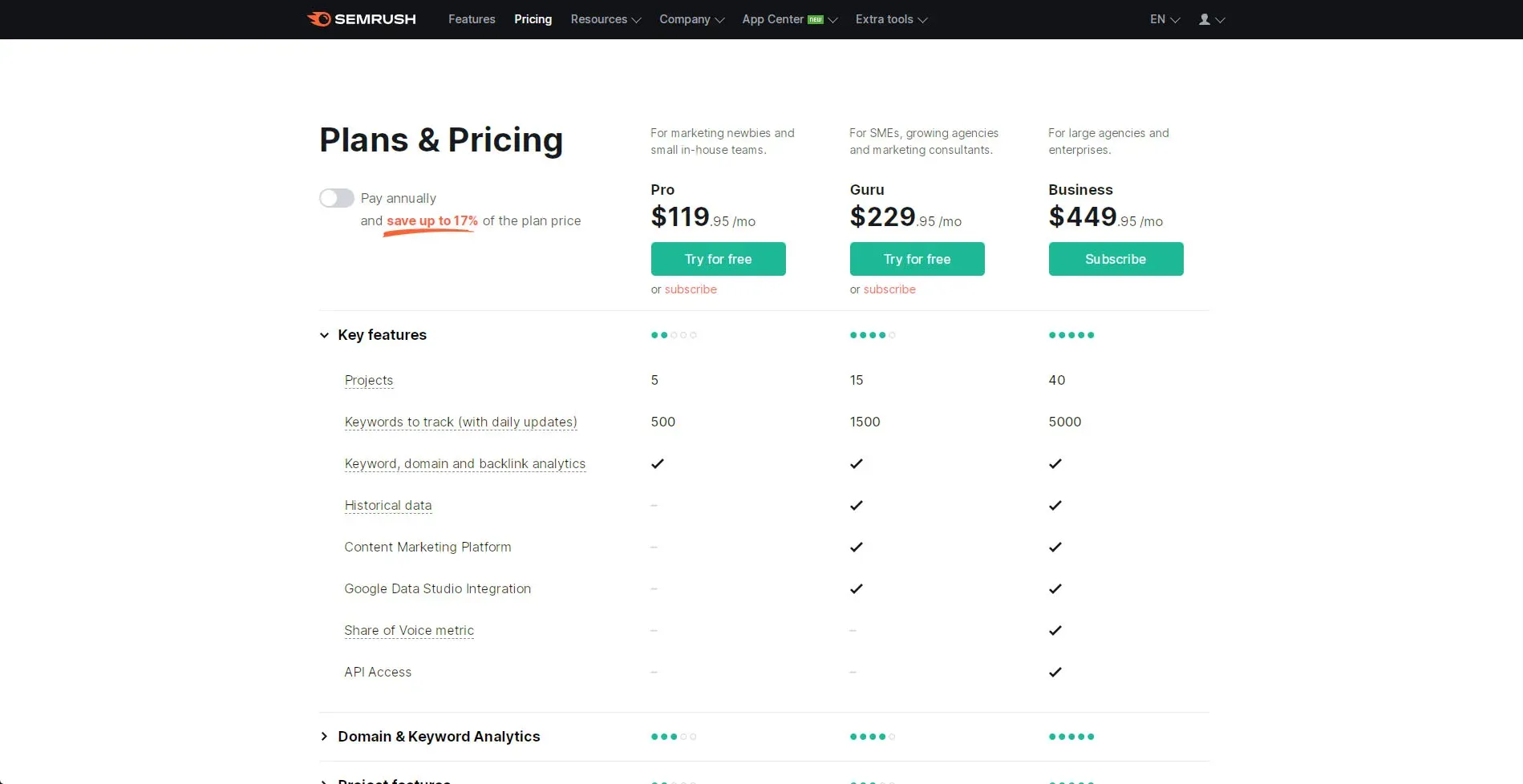Click Business checkmark for Keyword, domain and backlink analytics
Screen dimensions: 1523x784
[1055, 463]
